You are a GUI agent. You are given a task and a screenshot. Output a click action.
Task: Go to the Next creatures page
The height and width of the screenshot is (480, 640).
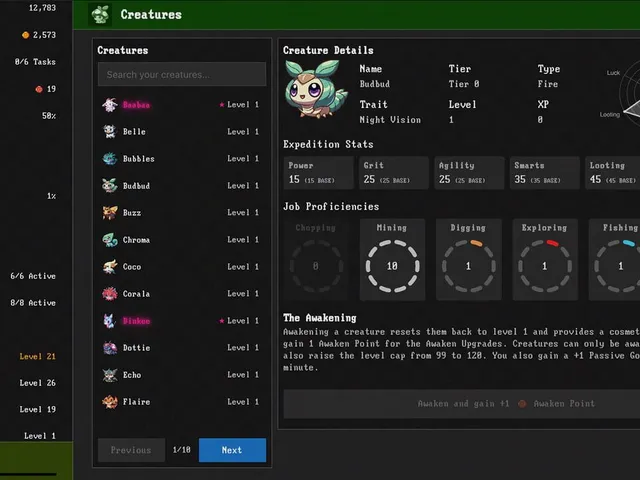tap(232, 450)
